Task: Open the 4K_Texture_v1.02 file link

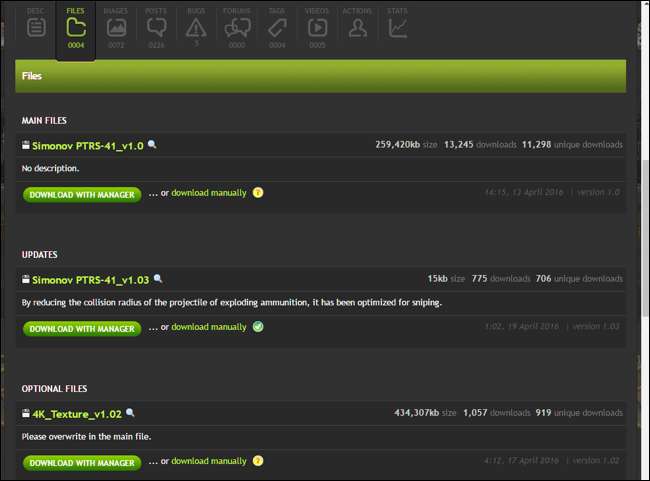Action: coord(77,414)
